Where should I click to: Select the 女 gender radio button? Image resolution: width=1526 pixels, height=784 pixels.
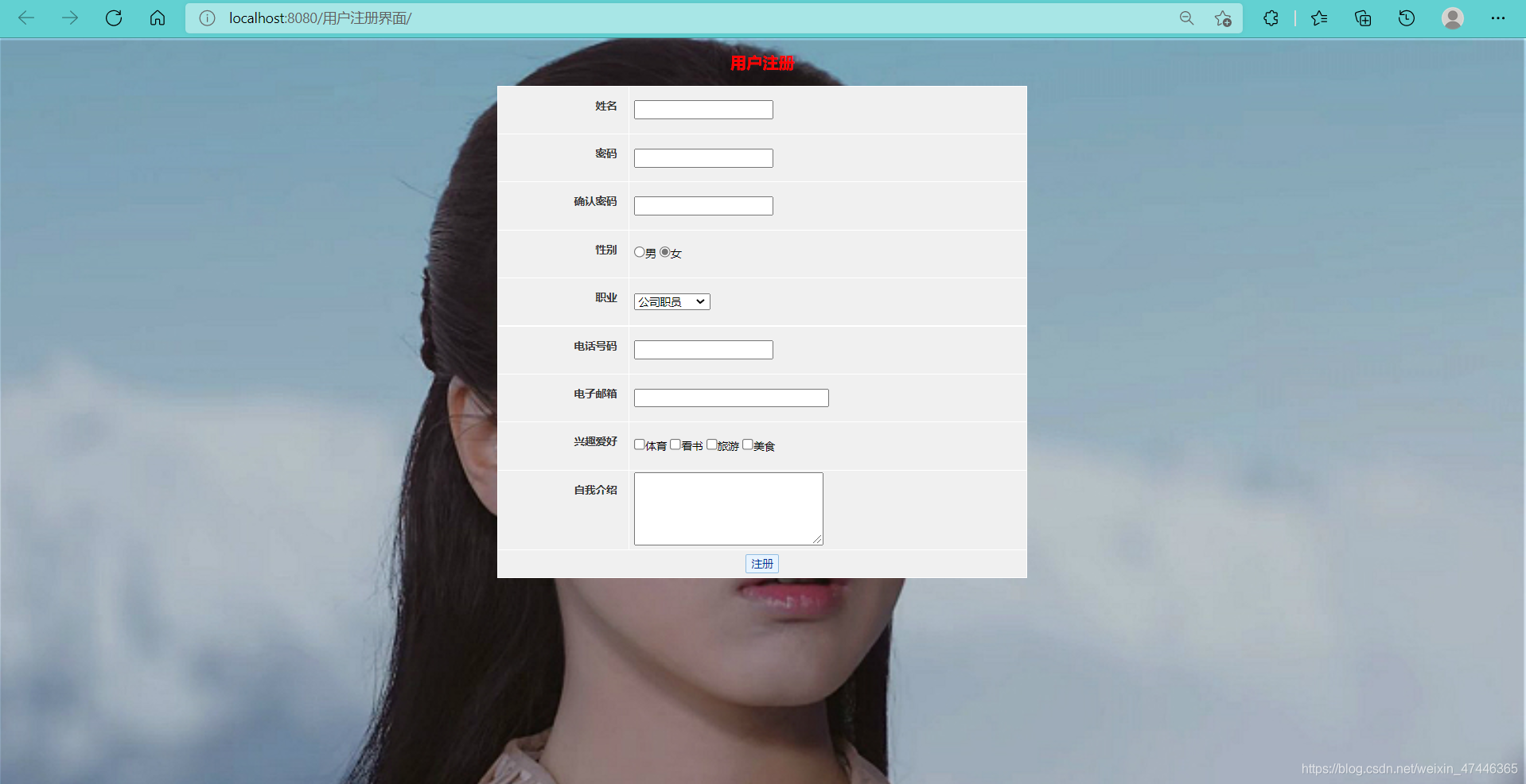pos(665,252)
